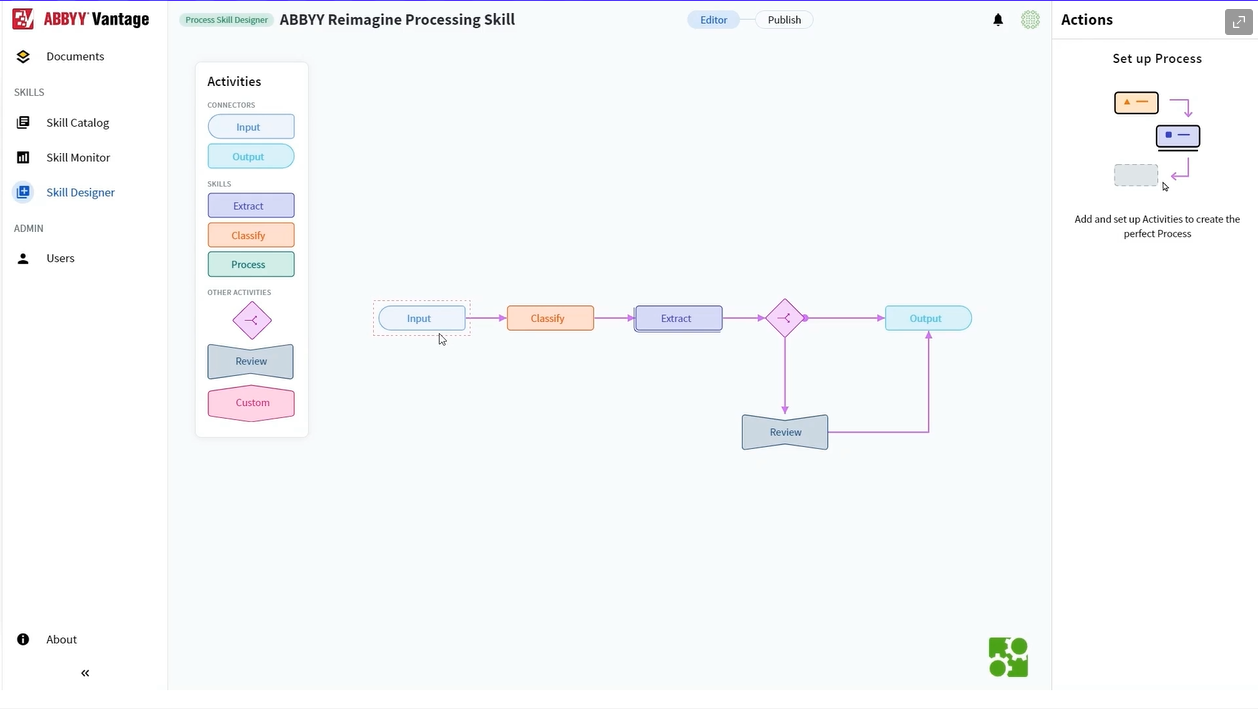Click the Process Skill Designer badge

tap(227, 20)
